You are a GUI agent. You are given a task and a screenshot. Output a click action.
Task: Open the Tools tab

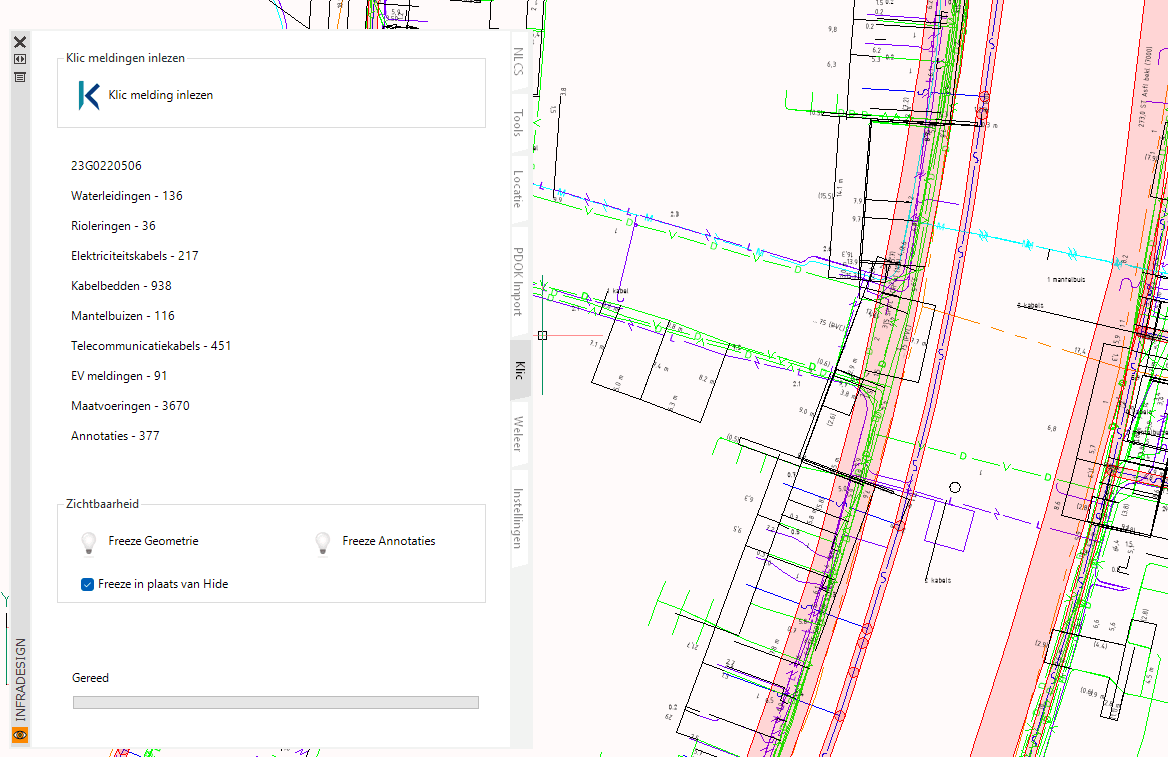pos(518,123)
